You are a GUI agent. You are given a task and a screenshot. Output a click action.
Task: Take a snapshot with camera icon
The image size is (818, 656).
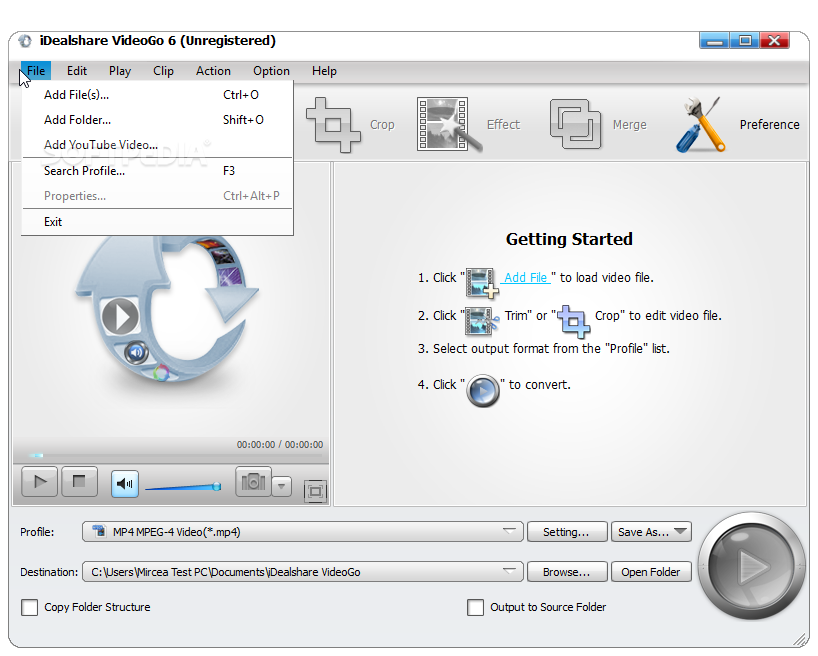254,482
